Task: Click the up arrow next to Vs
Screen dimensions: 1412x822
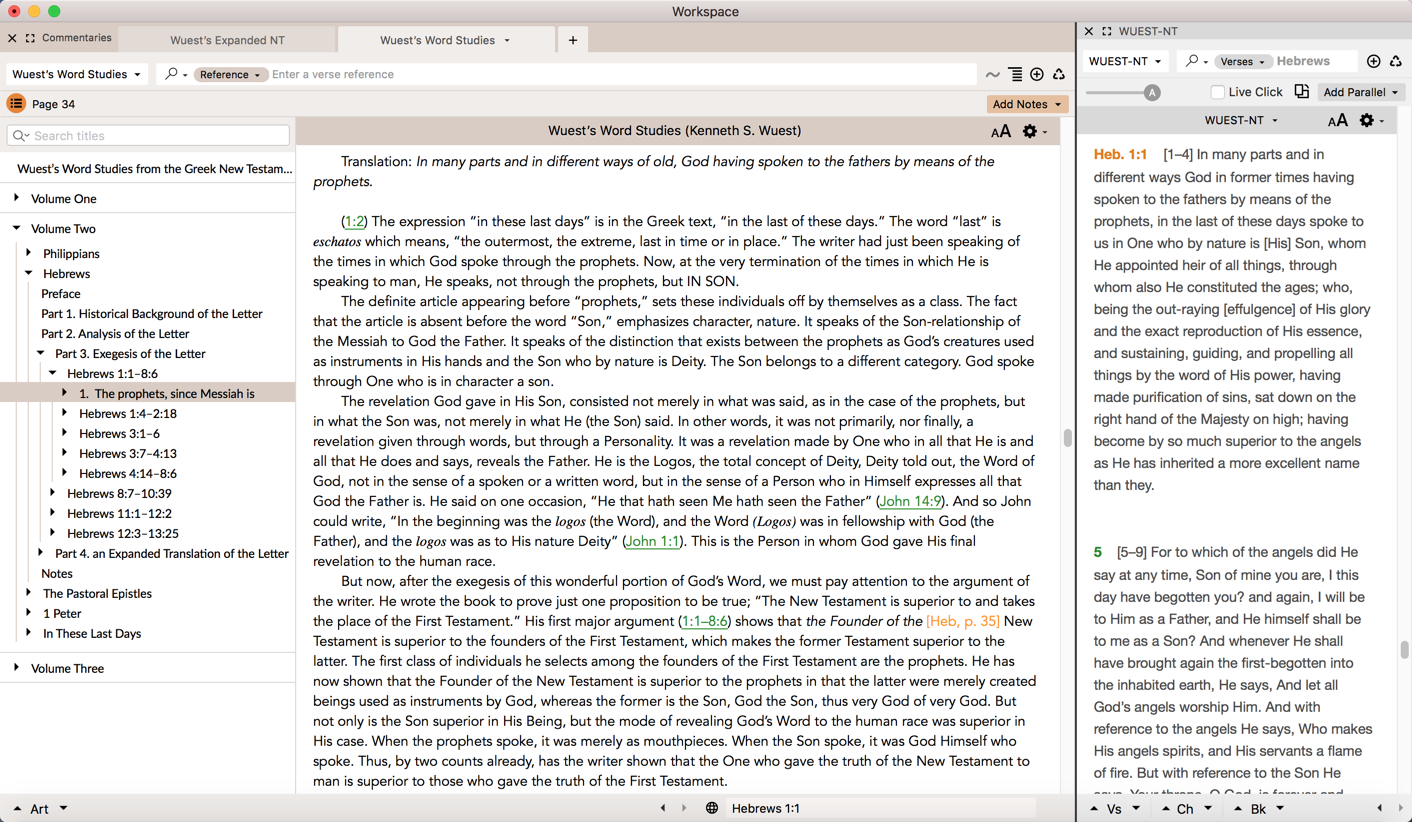Action: 1094,808
